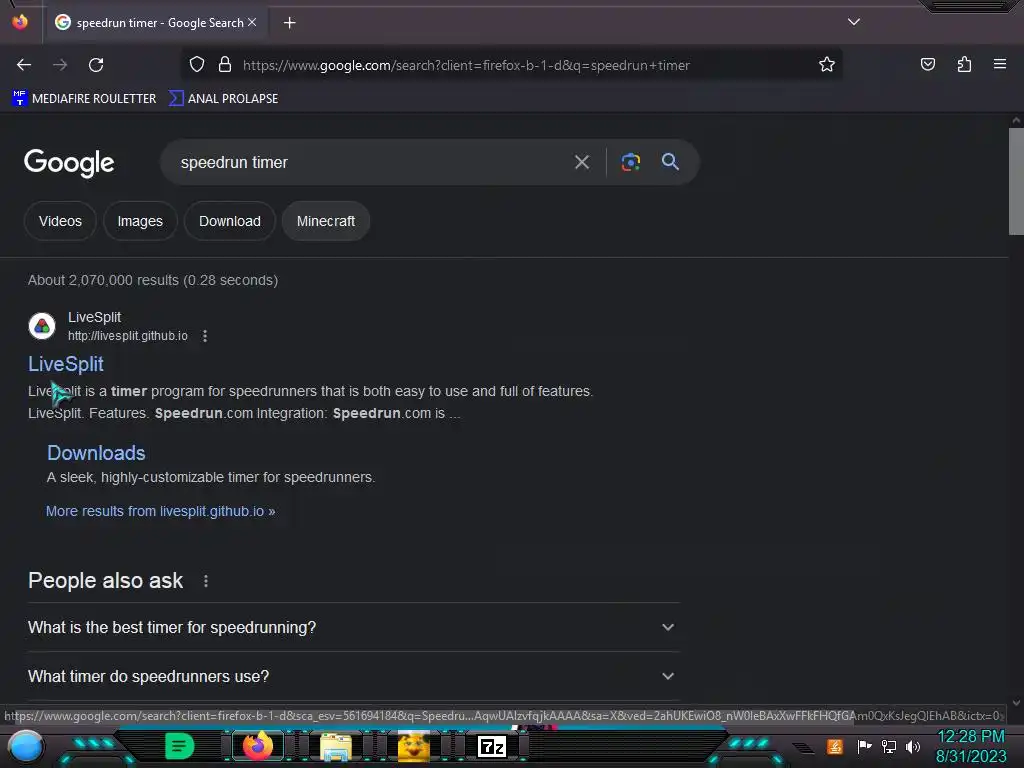The width and height of the screenshot is (1024, 768).
Task: Open yellow character app in taskbar
Action: [x=414, y=747]
